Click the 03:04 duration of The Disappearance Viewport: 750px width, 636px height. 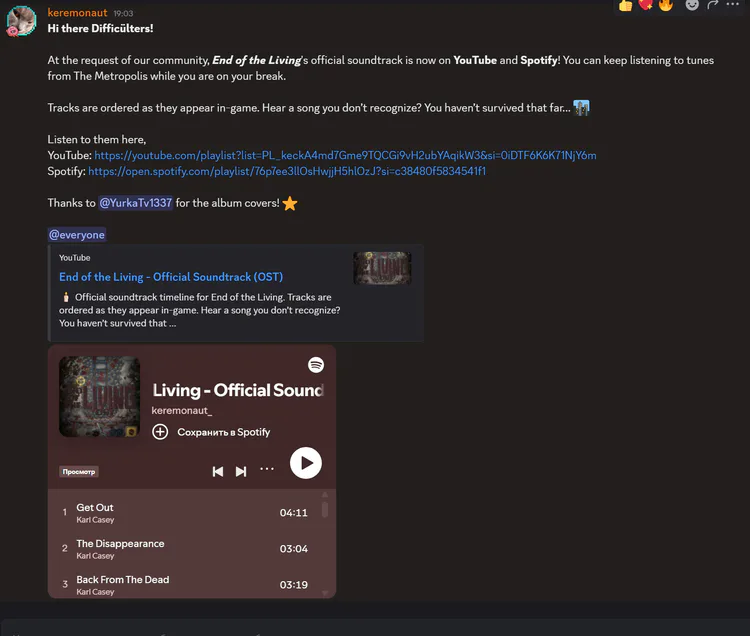pos(294,548)
